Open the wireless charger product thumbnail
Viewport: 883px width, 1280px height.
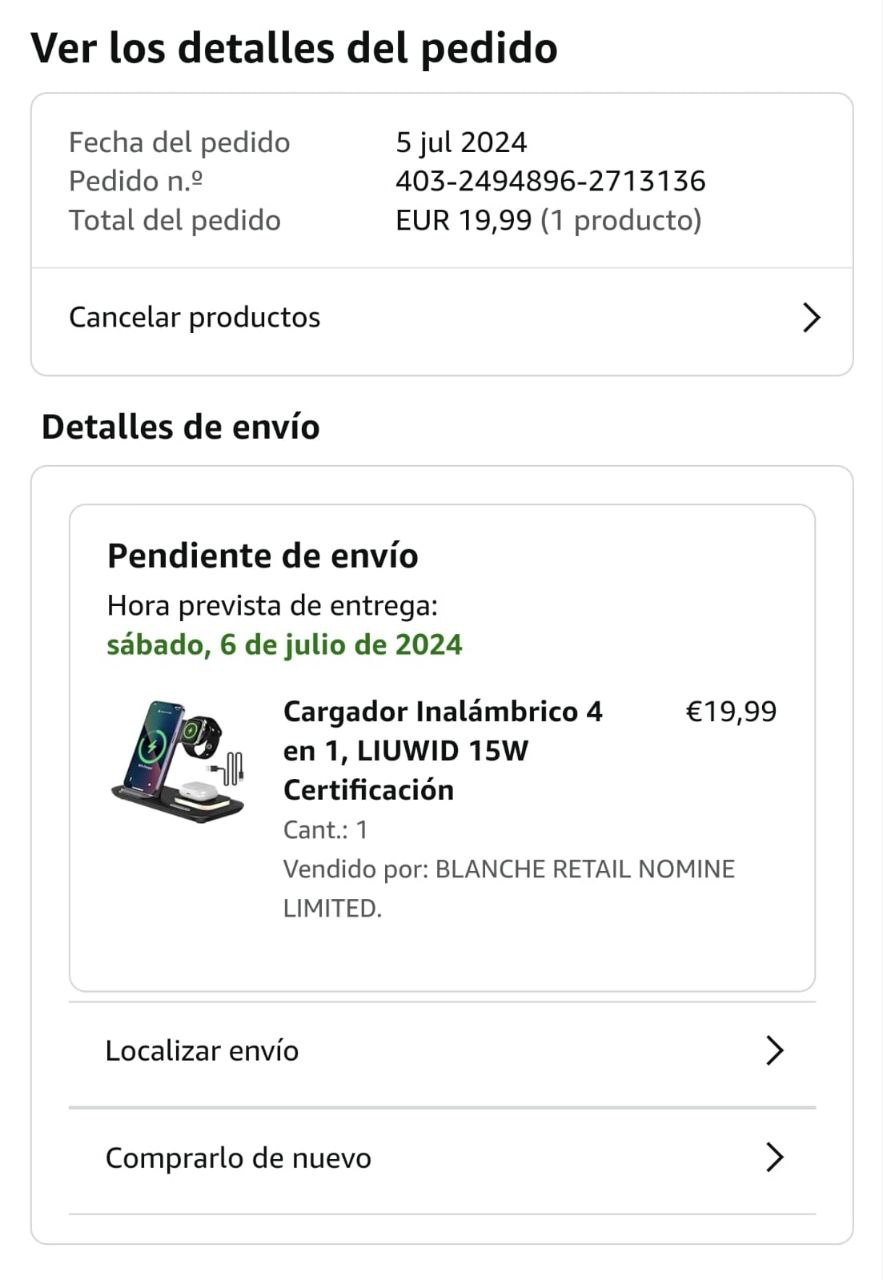[179, 761]
